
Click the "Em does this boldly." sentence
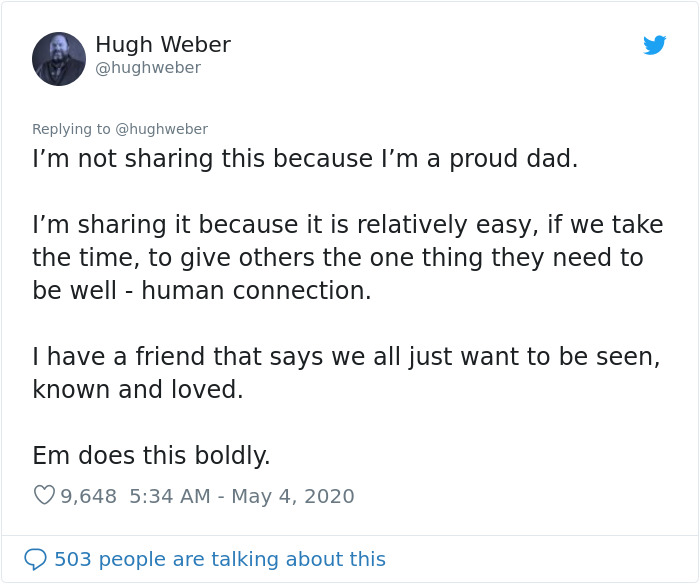(x=151, y=456)
